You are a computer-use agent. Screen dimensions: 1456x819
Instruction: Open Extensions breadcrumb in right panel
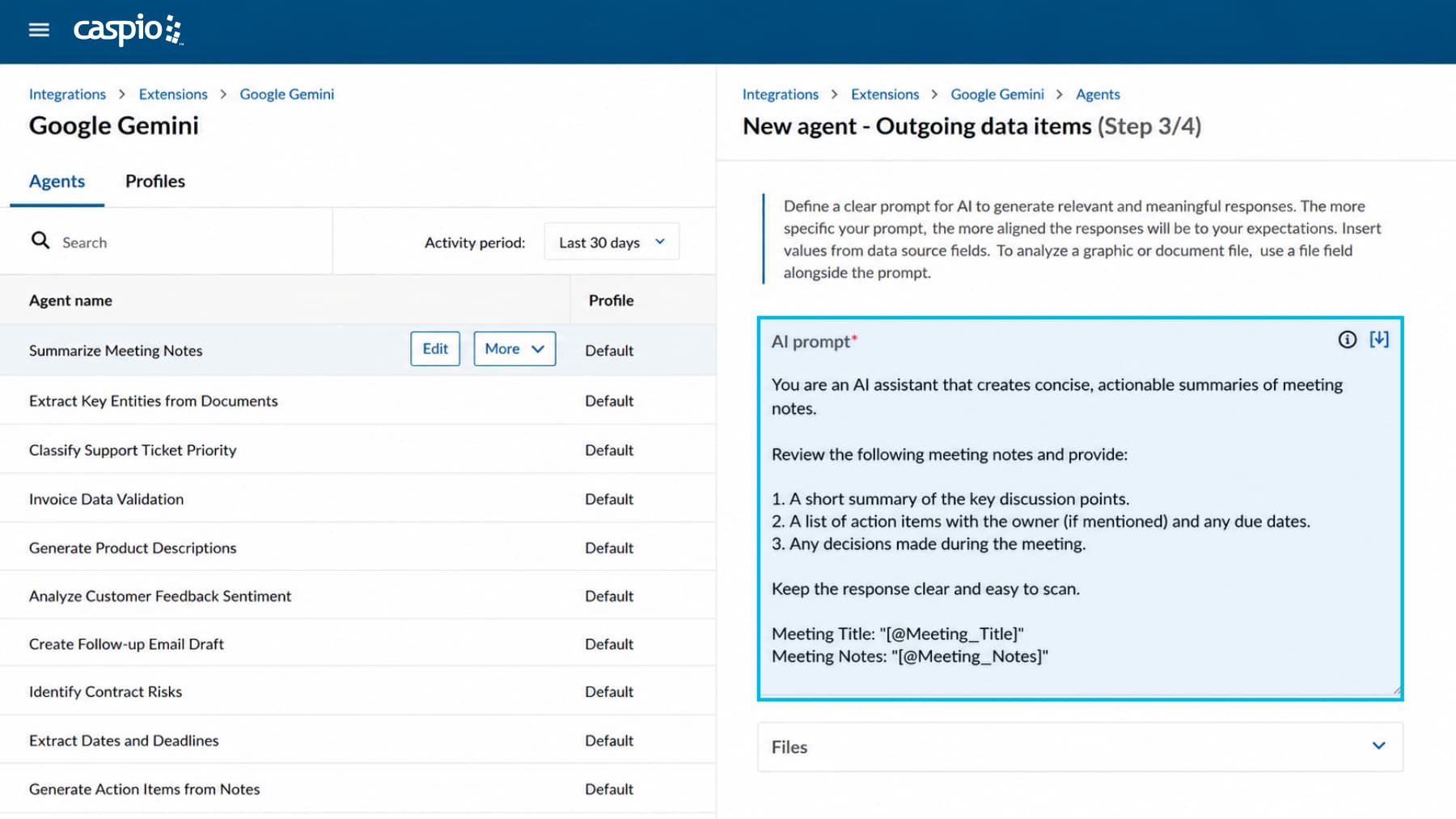point(885,94)
